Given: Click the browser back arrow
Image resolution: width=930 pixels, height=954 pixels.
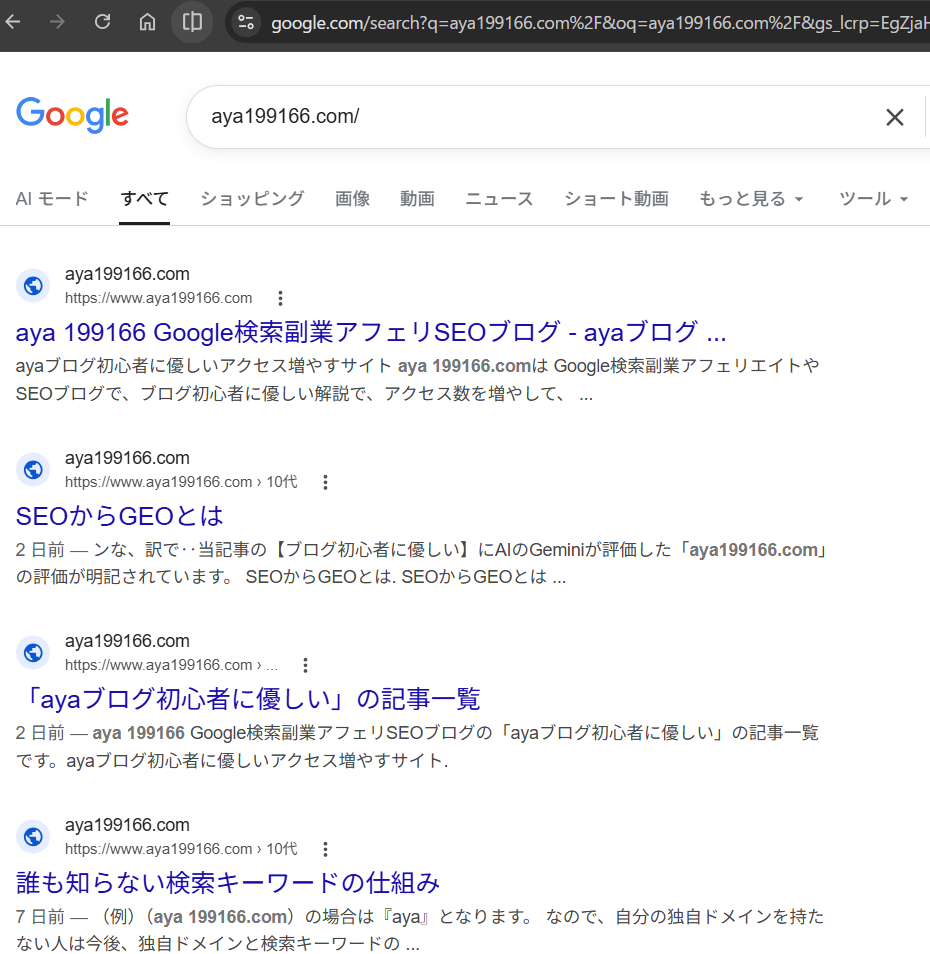Looking at the screenshot, I should 15,22.
